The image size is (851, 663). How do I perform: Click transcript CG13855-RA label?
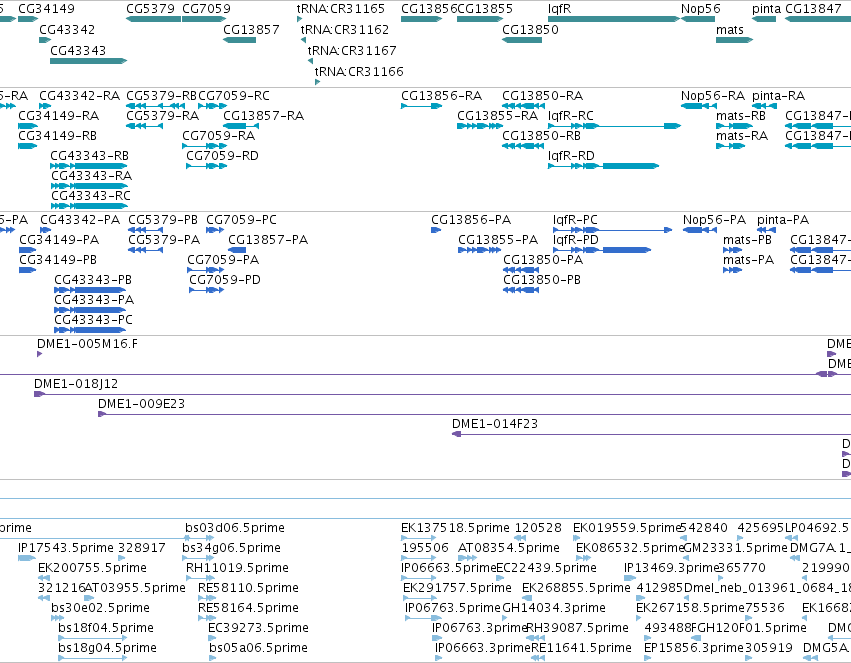click(x=498, y=116)
